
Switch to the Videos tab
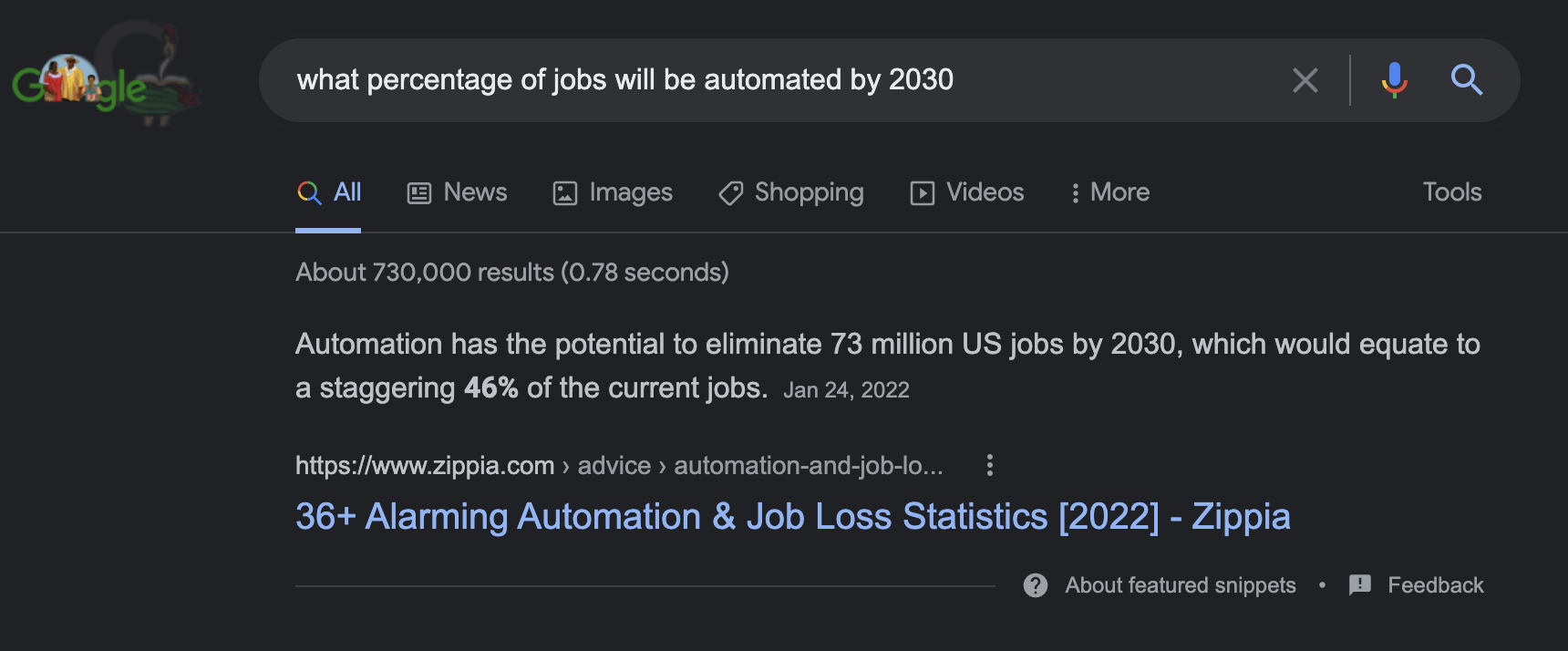(967, 192)
